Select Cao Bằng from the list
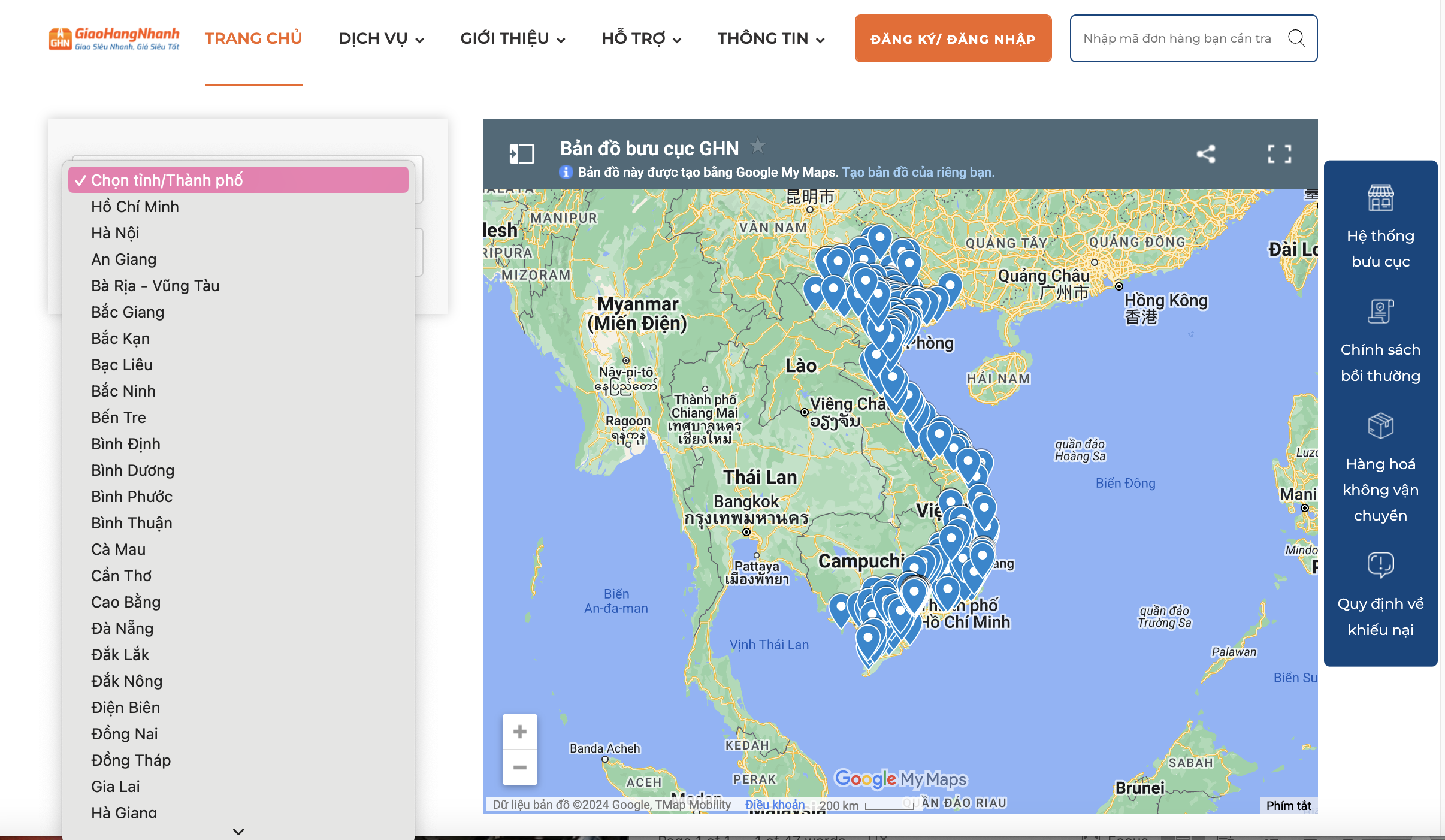 [238, 602]
